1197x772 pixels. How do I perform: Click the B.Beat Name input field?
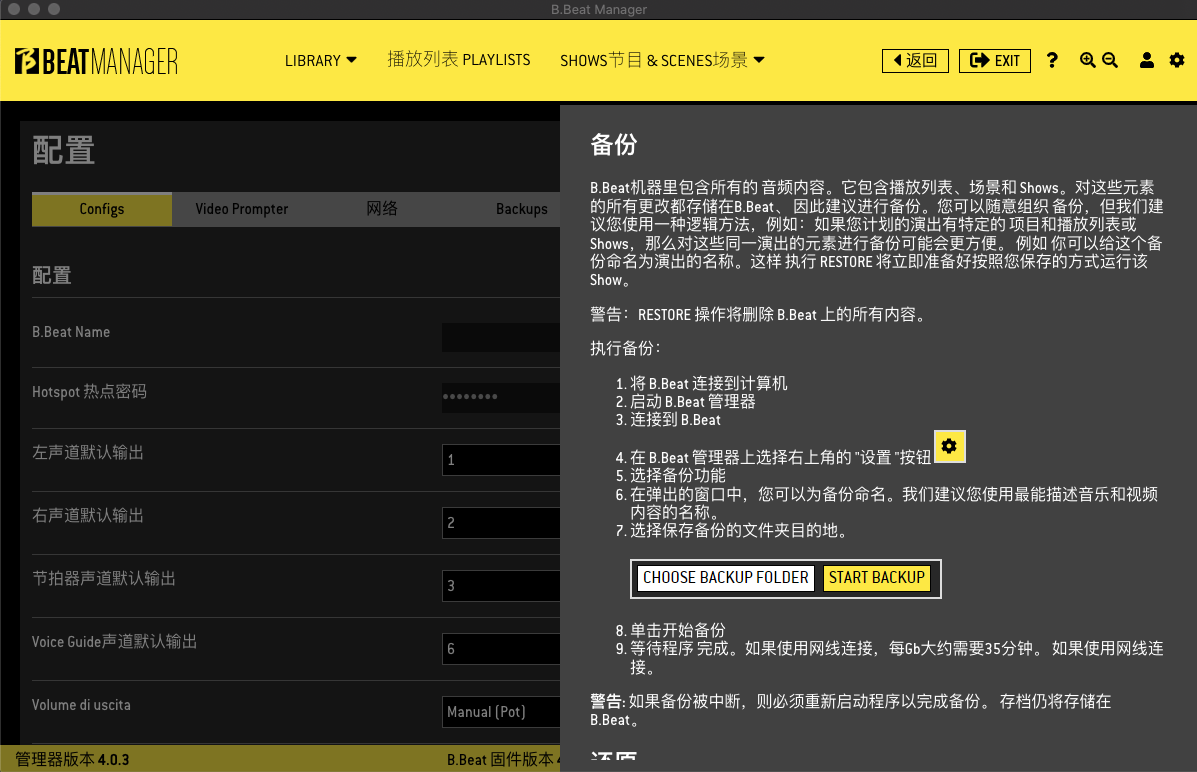(x=501, y=337)
